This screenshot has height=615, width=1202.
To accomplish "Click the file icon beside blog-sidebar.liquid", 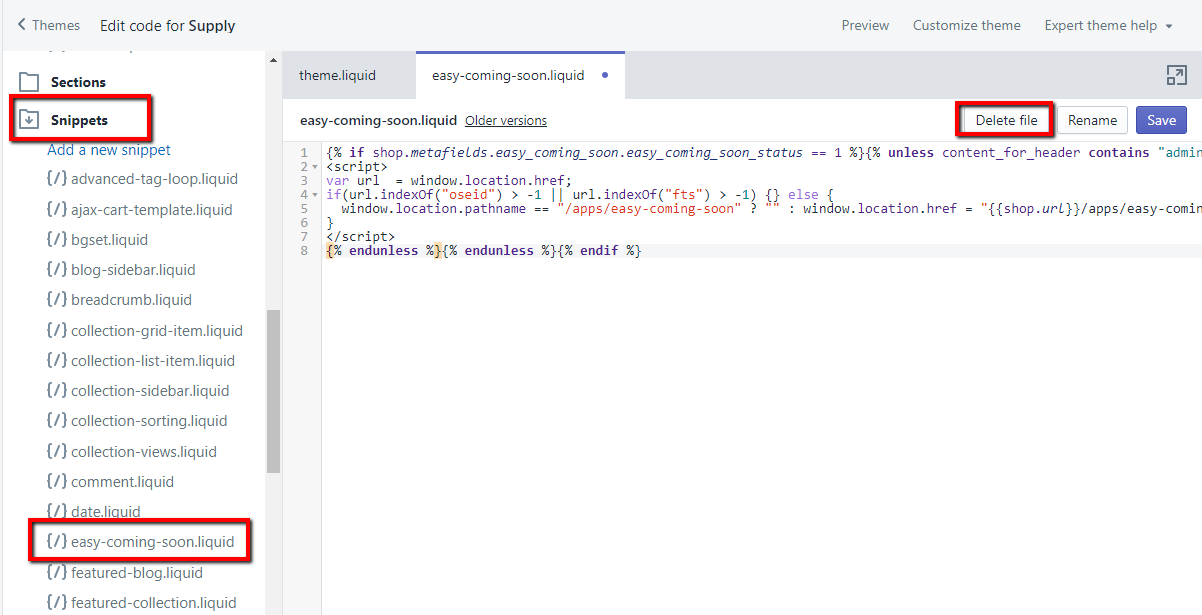I will pos(56,270).
